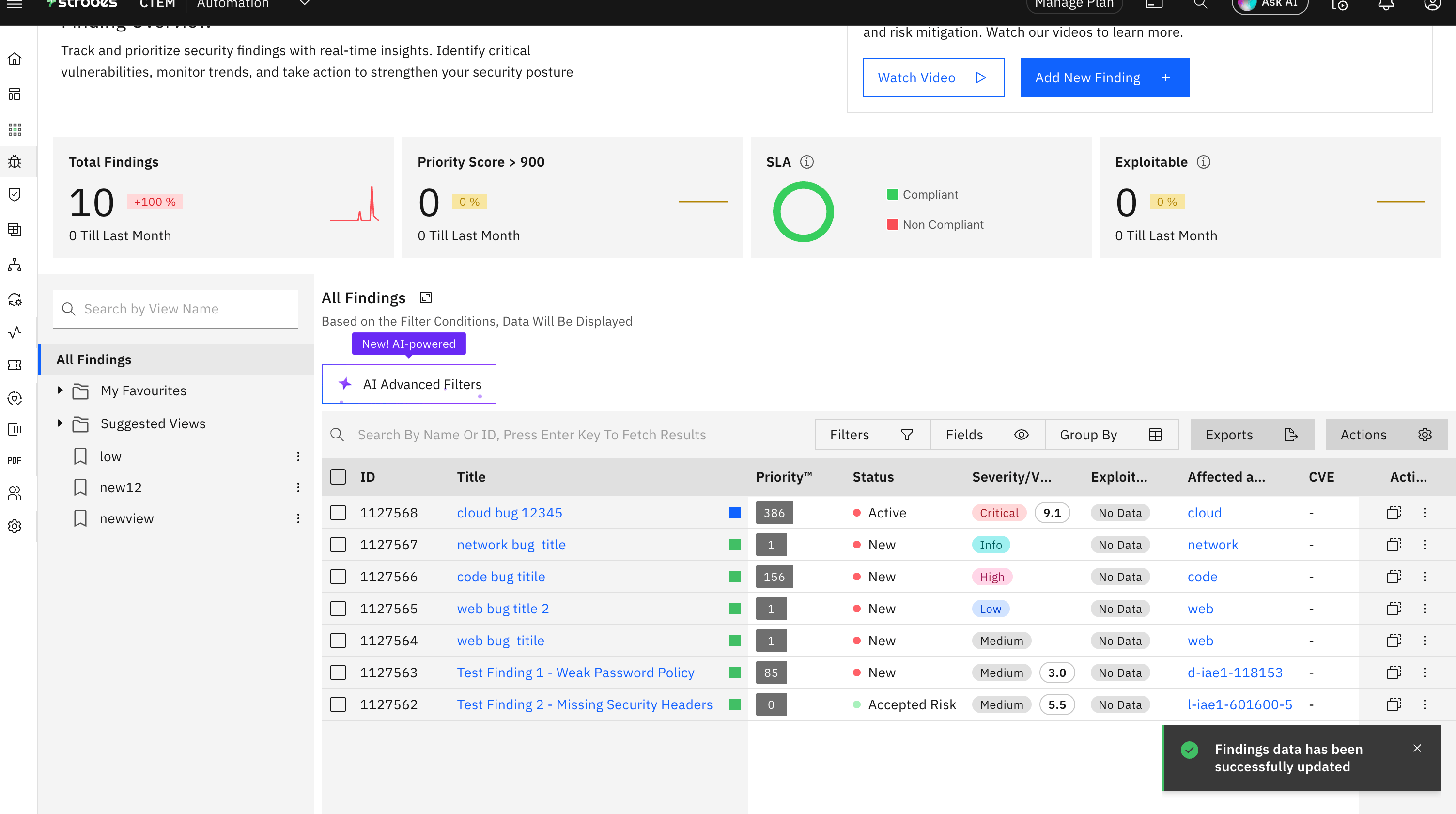Open the three-dot menu for the 'newview' view

pos(298,518)
